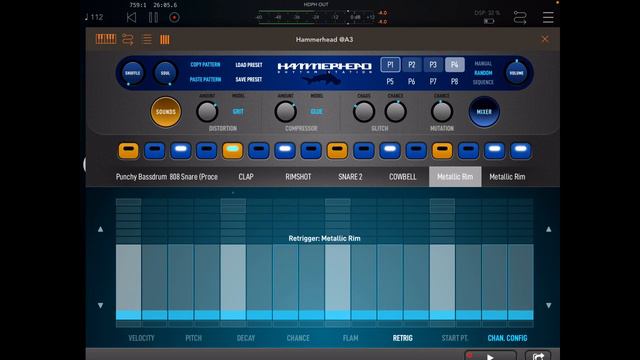Click the Glitch chance knob
The width and height of the screenshot is (640, 360).
coord(396,111)
